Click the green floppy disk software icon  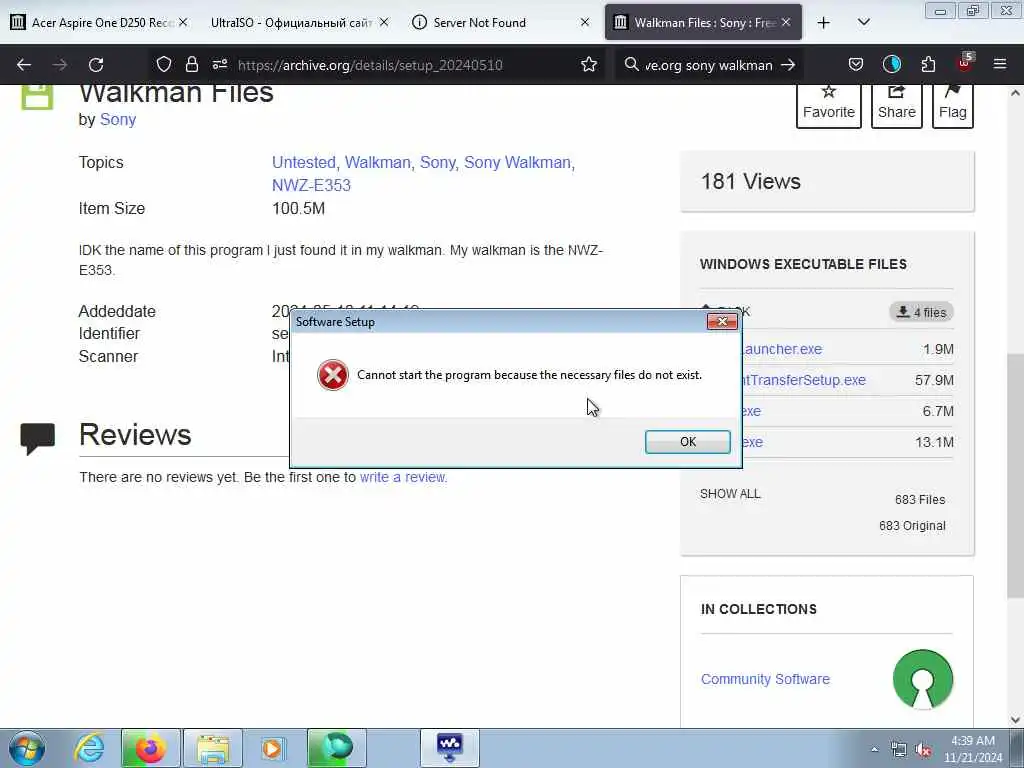click(37, 97)
